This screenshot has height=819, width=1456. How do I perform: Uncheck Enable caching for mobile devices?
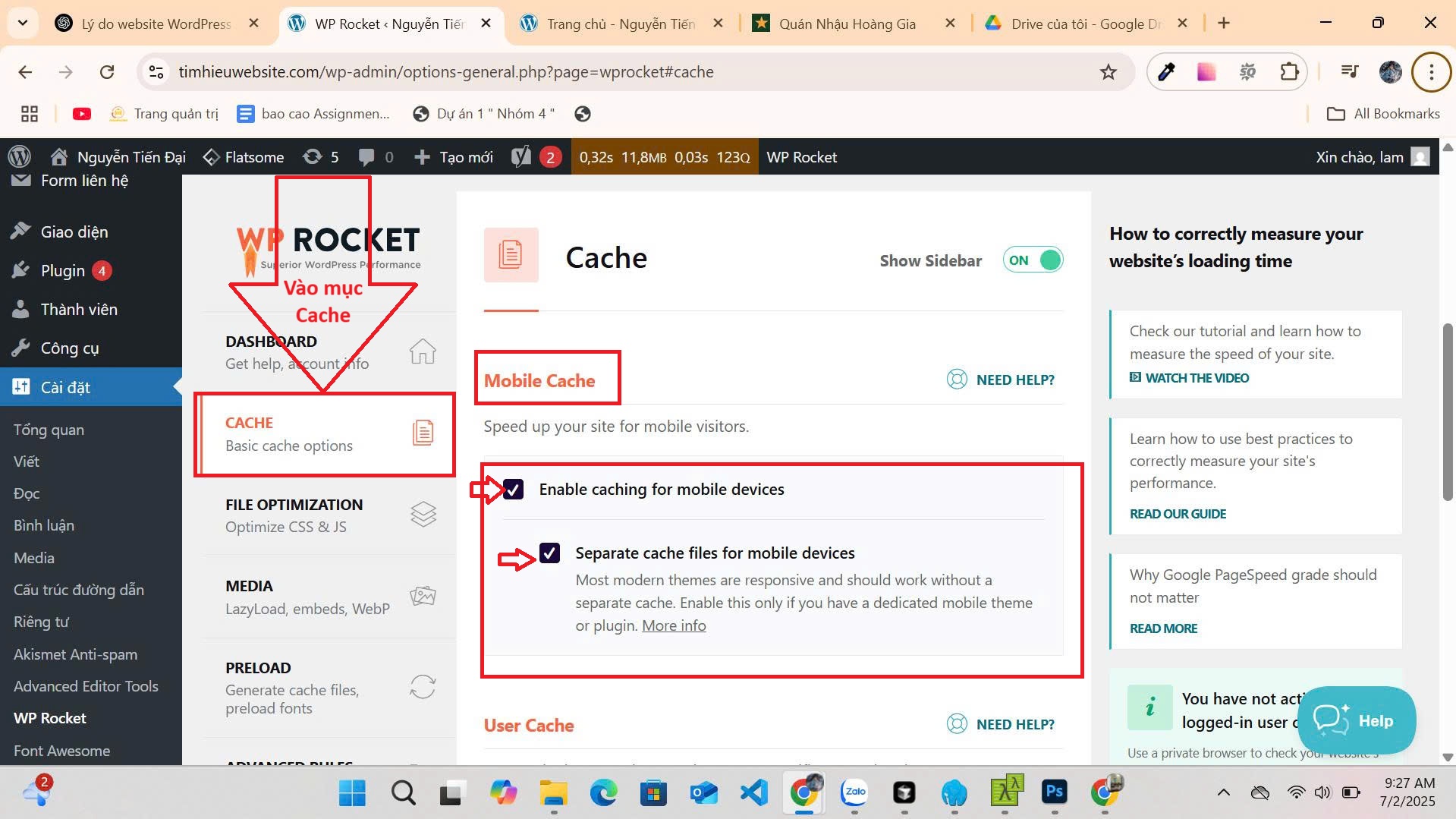point(514,490)
